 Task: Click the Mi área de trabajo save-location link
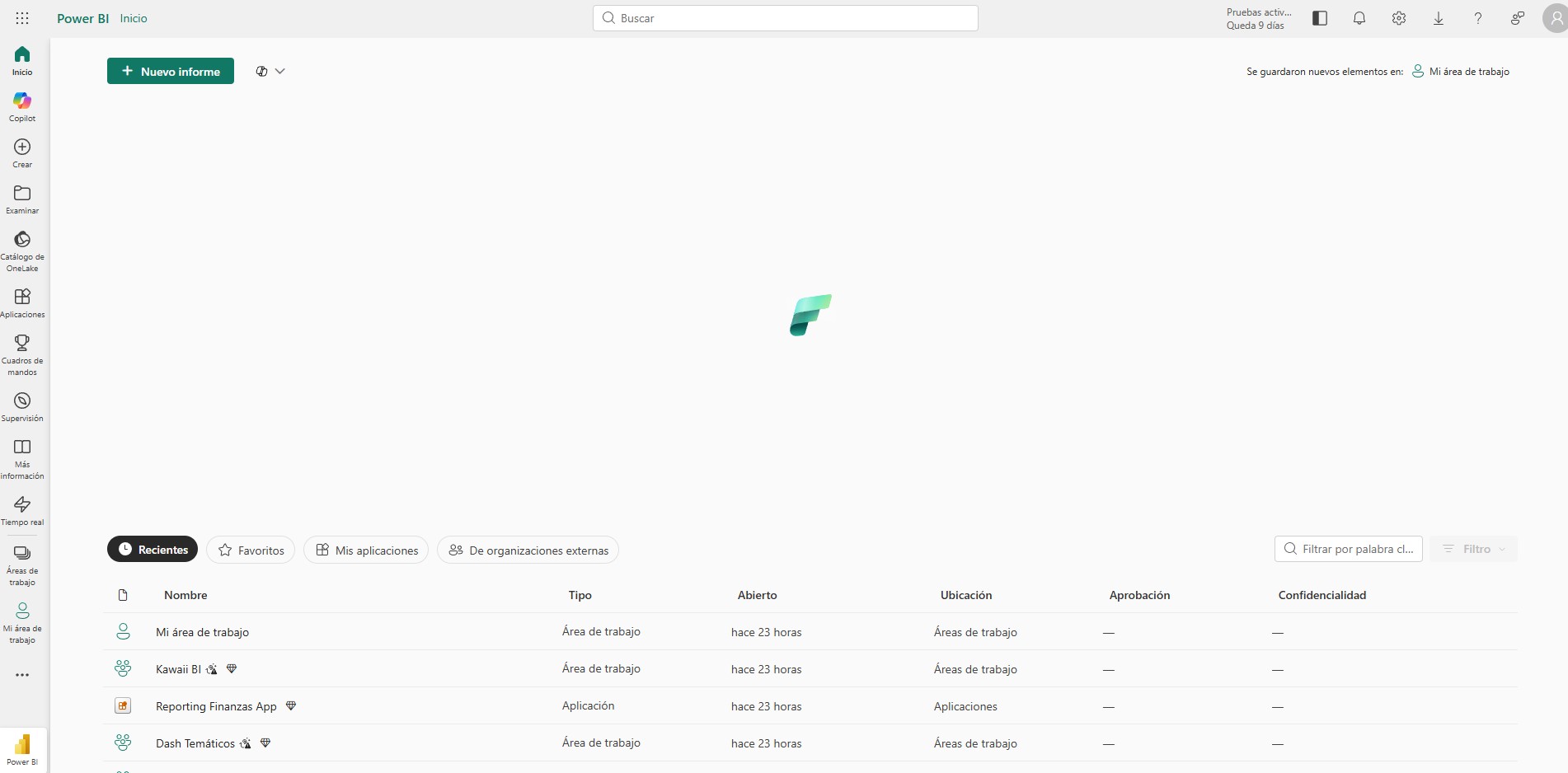coord(1461,72)
